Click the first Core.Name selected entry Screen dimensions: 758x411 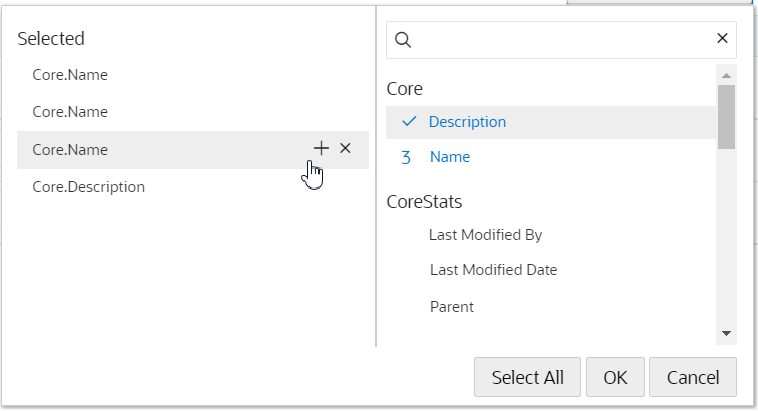click(x=70, y=75)
